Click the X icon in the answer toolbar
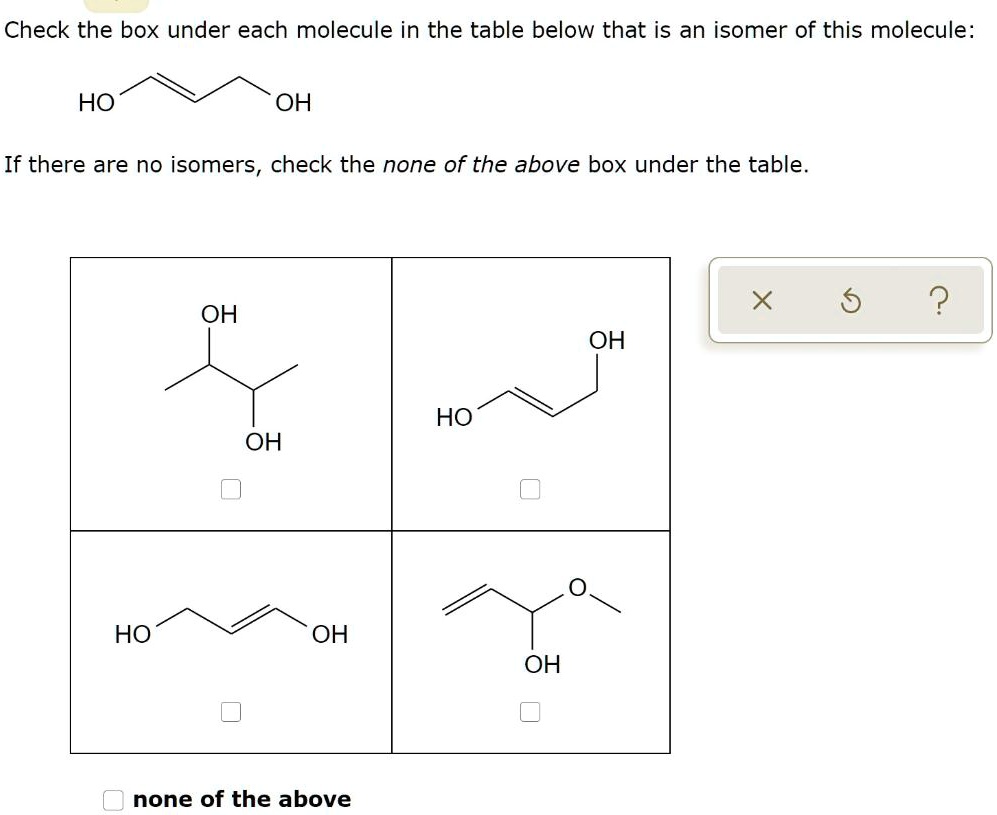Screen dimensions: 997x815 762,300
